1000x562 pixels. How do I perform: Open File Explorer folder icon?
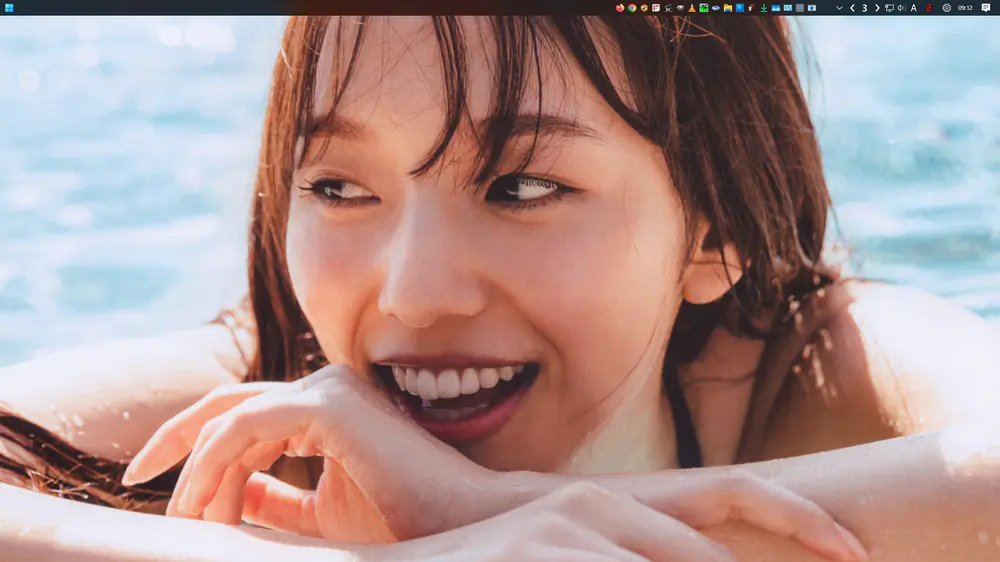(728, 7)
